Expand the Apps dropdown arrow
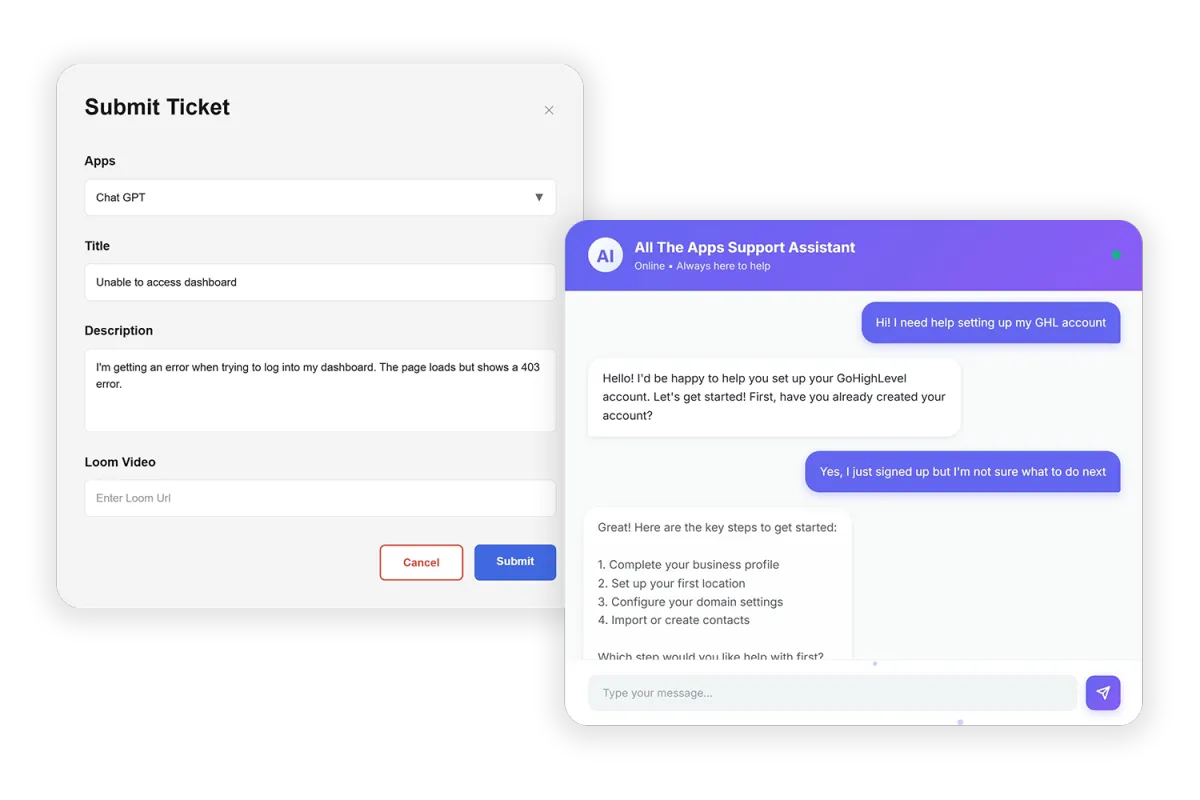1200x800 pixels. click(539, 198)
